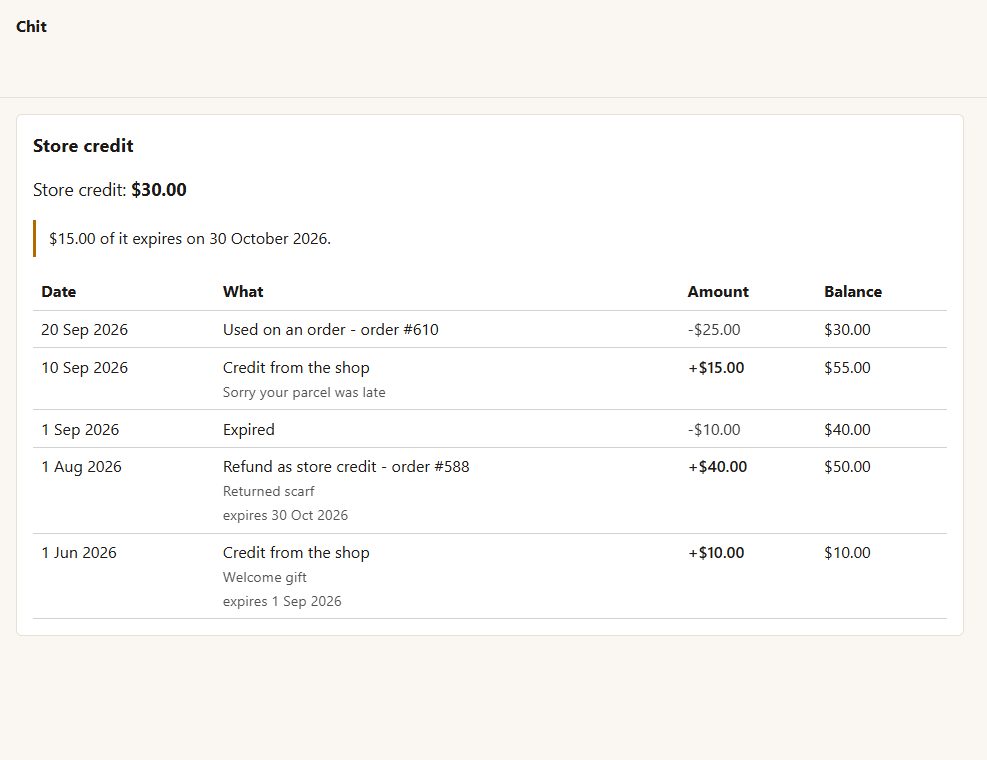The image size is (987, 760).
Task: Click the Amount column header
Action: point(718,292)
